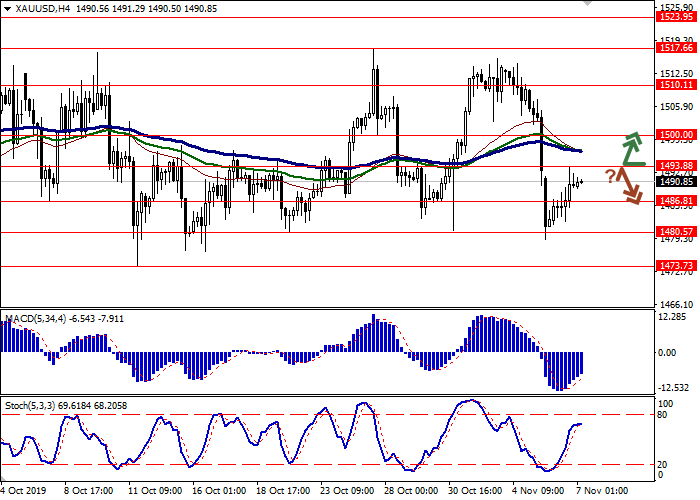
Task: Select the 1523.95 top price label
Action: pos(676,17)
